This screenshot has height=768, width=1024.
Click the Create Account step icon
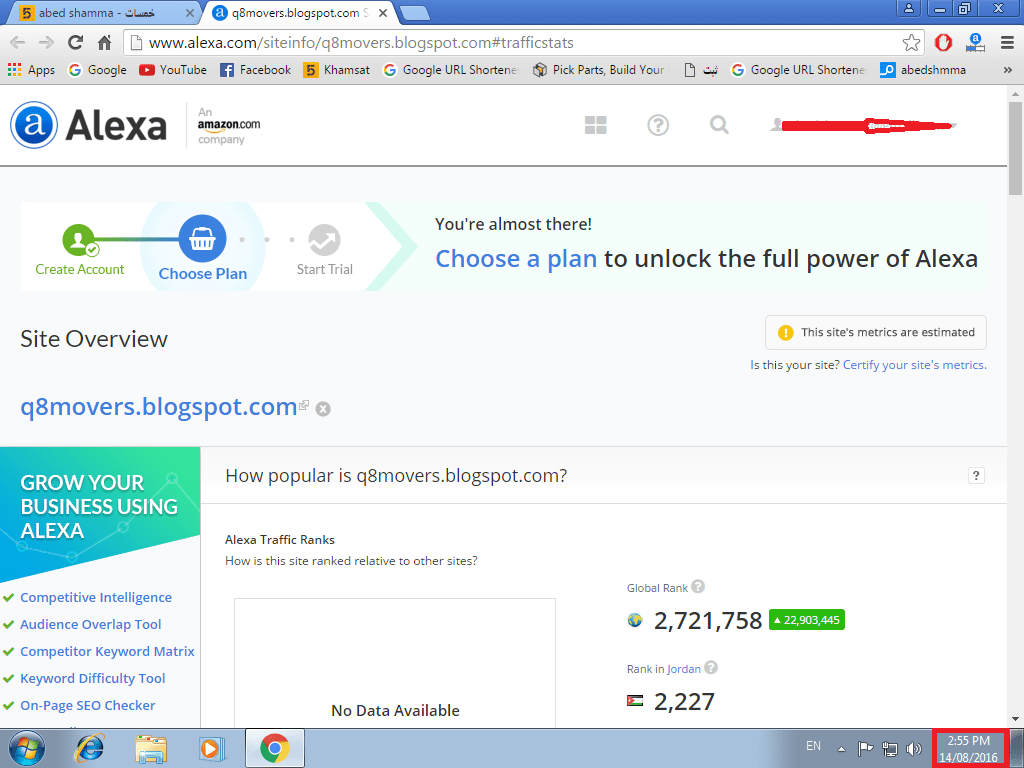(x=79, y=240)
